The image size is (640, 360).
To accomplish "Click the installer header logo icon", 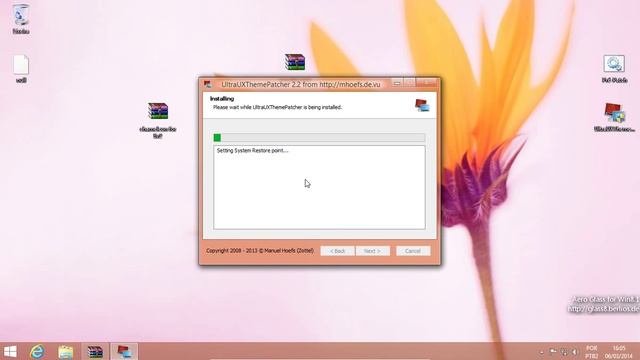I will click(x=422, y=105).
